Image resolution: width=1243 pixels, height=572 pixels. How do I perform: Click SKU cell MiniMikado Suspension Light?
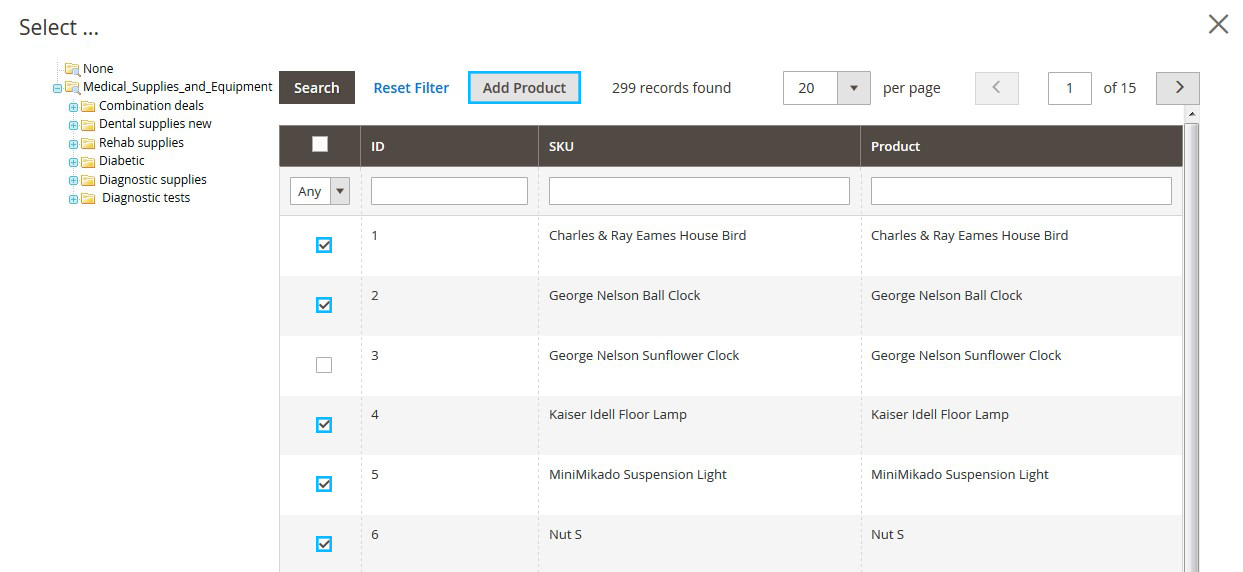point(638,475)
